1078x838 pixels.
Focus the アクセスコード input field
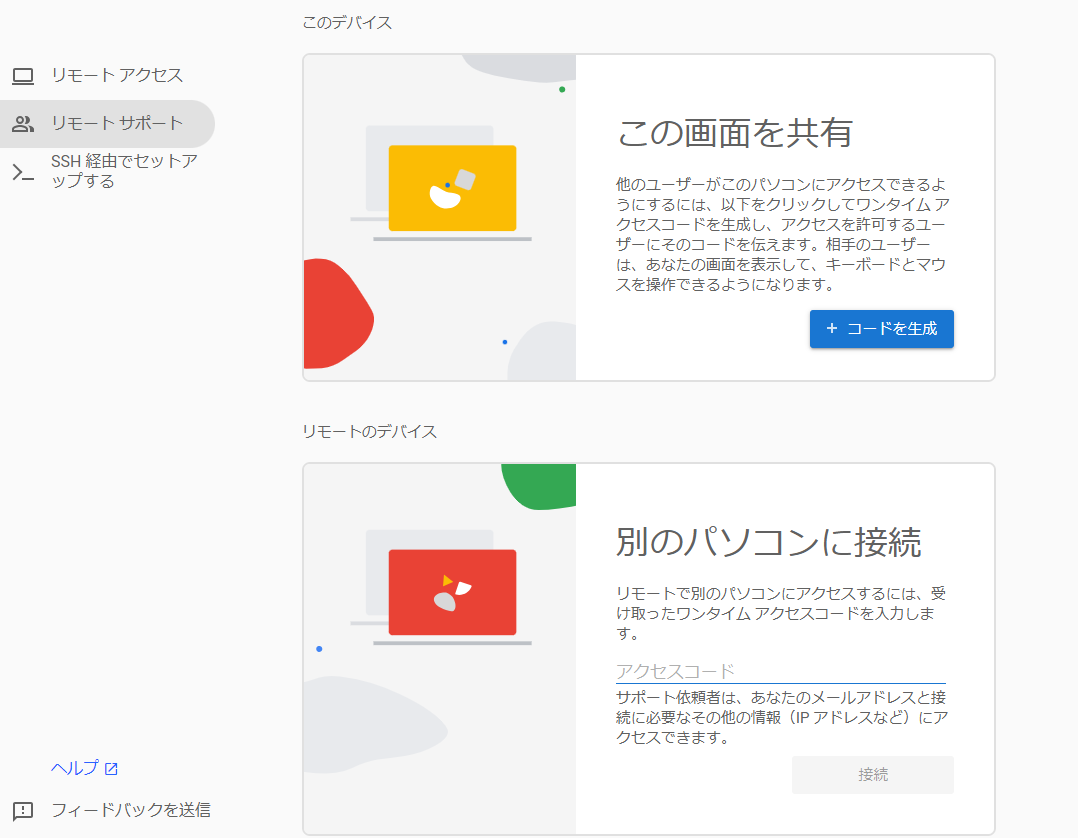[780, 671]
